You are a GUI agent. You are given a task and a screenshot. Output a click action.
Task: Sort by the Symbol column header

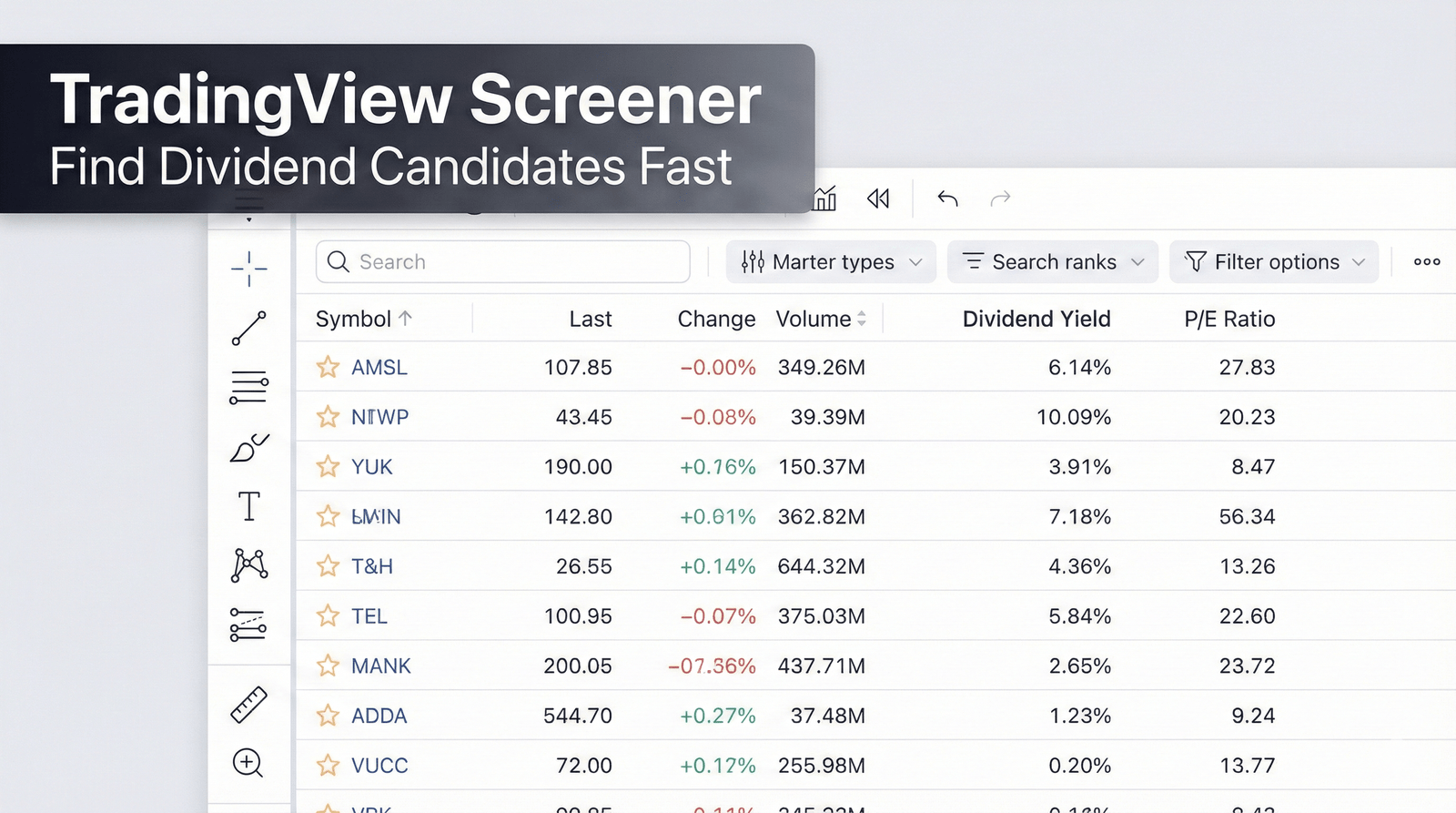[x=362, y=319]
